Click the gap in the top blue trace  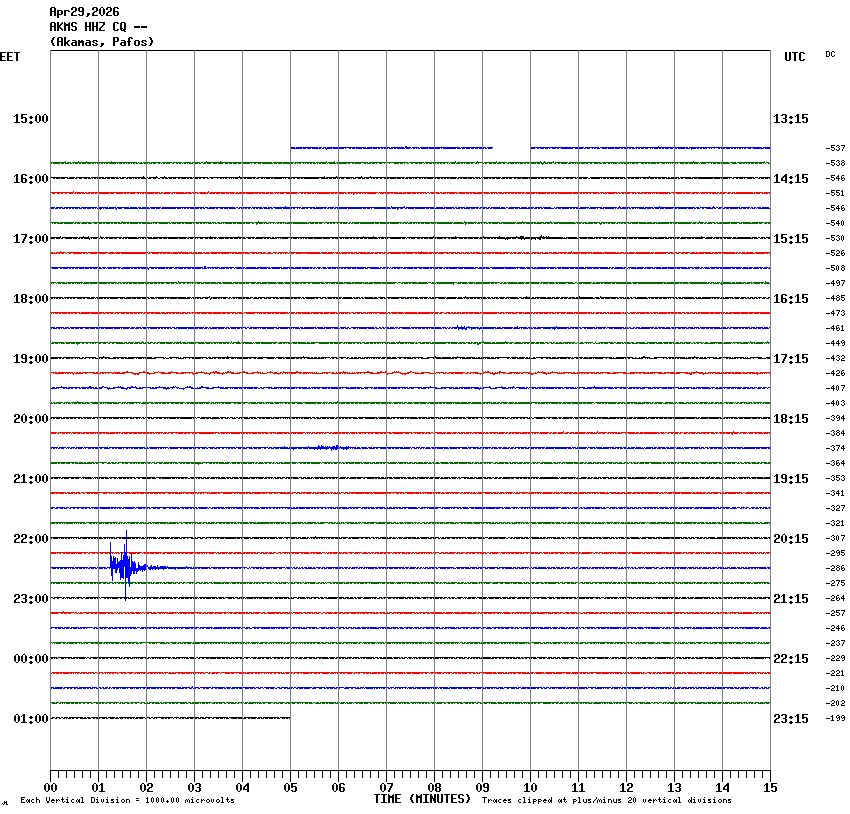tap(511, 148)
